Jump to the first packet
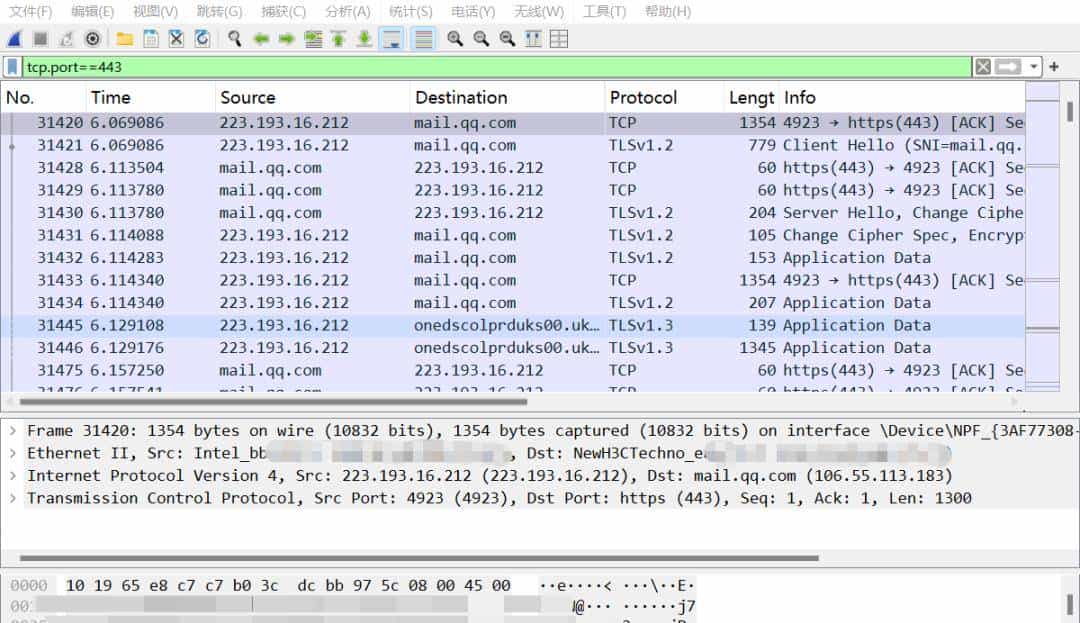Image resolution: width=1080 pixels, height=623 pixels. pos(338,39)
